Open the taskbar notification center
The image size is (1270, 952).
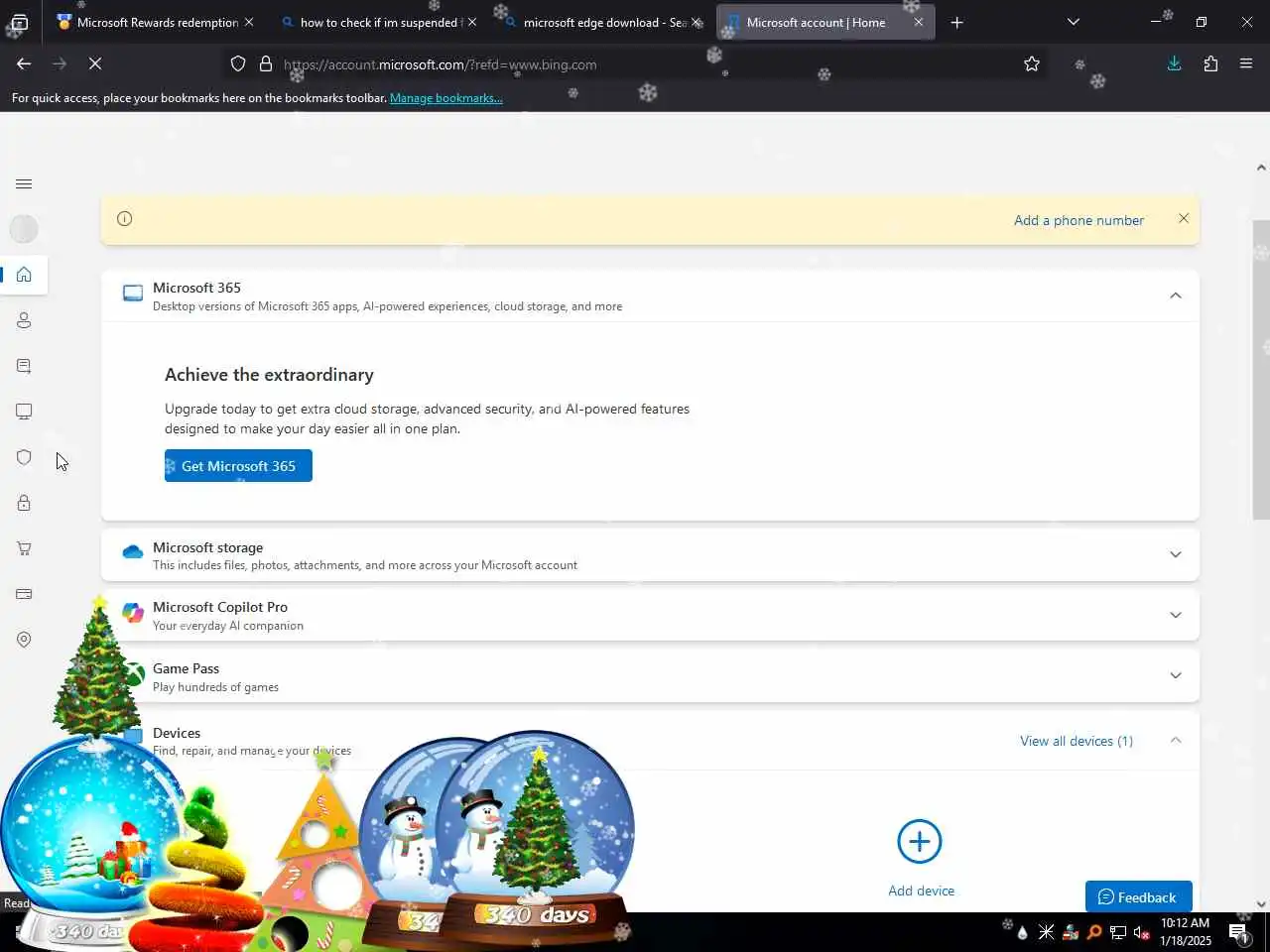tap(1239, 932)
